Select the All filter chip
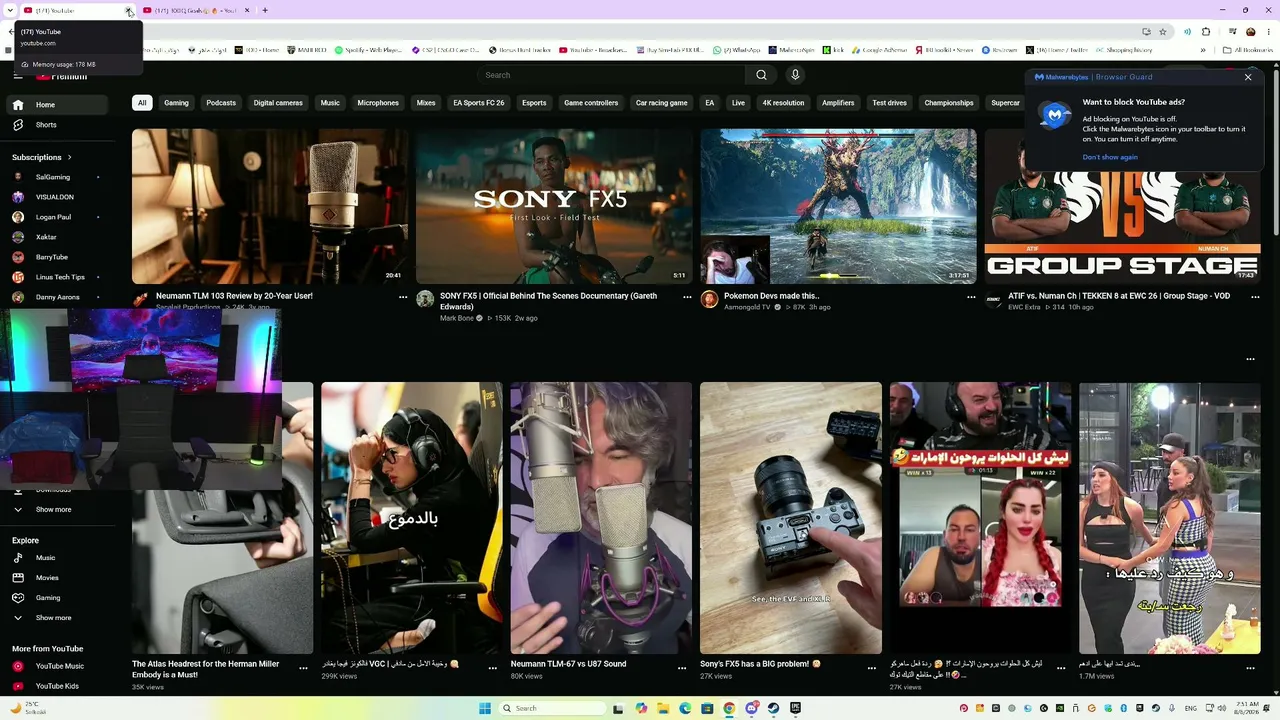Viewport: 1280px width, 720px height. pos(142,103)
